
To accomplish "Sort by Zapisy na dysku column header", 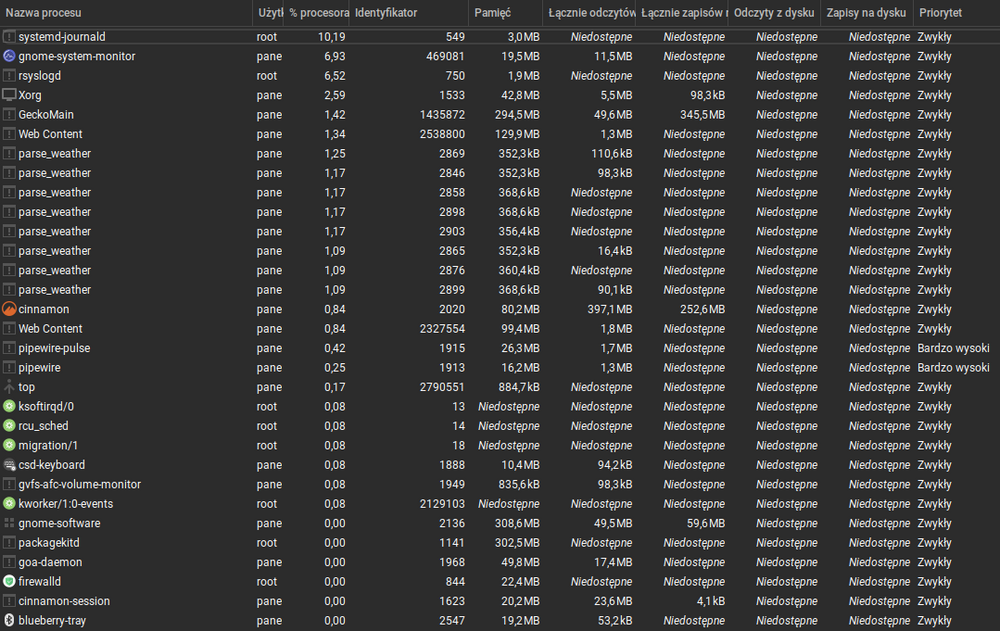I will (x=867, y=13).
